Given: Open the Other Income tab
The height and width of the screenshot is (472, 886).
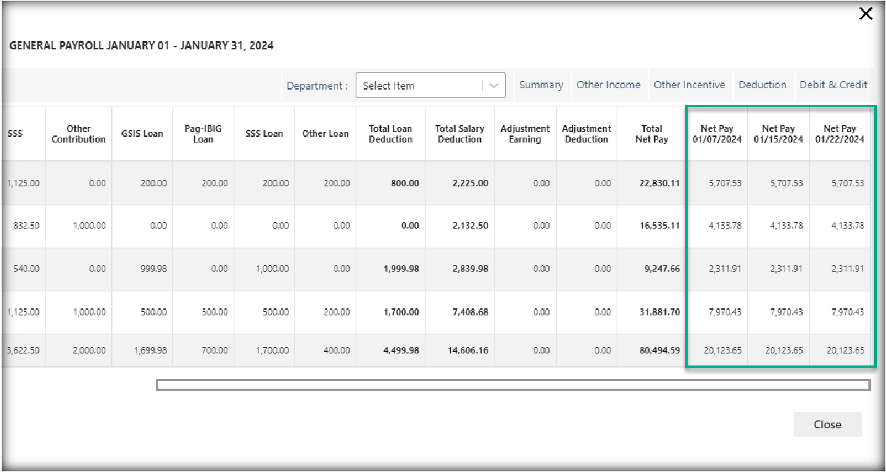Looking at the screenshot, I should coord(608,85).
